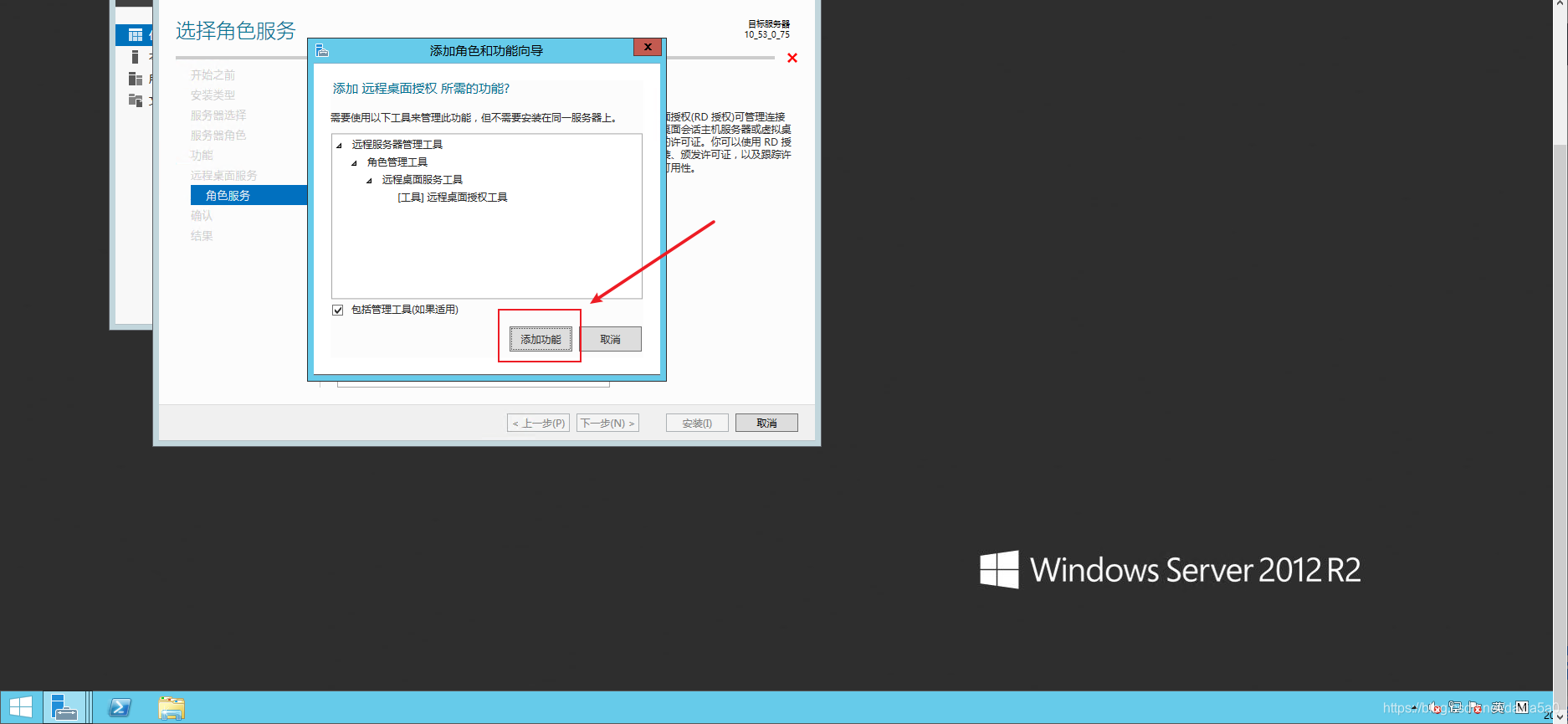Click the M input mode tray icon
This screenshot has width=1568, height=724.
click(1521, 707)
